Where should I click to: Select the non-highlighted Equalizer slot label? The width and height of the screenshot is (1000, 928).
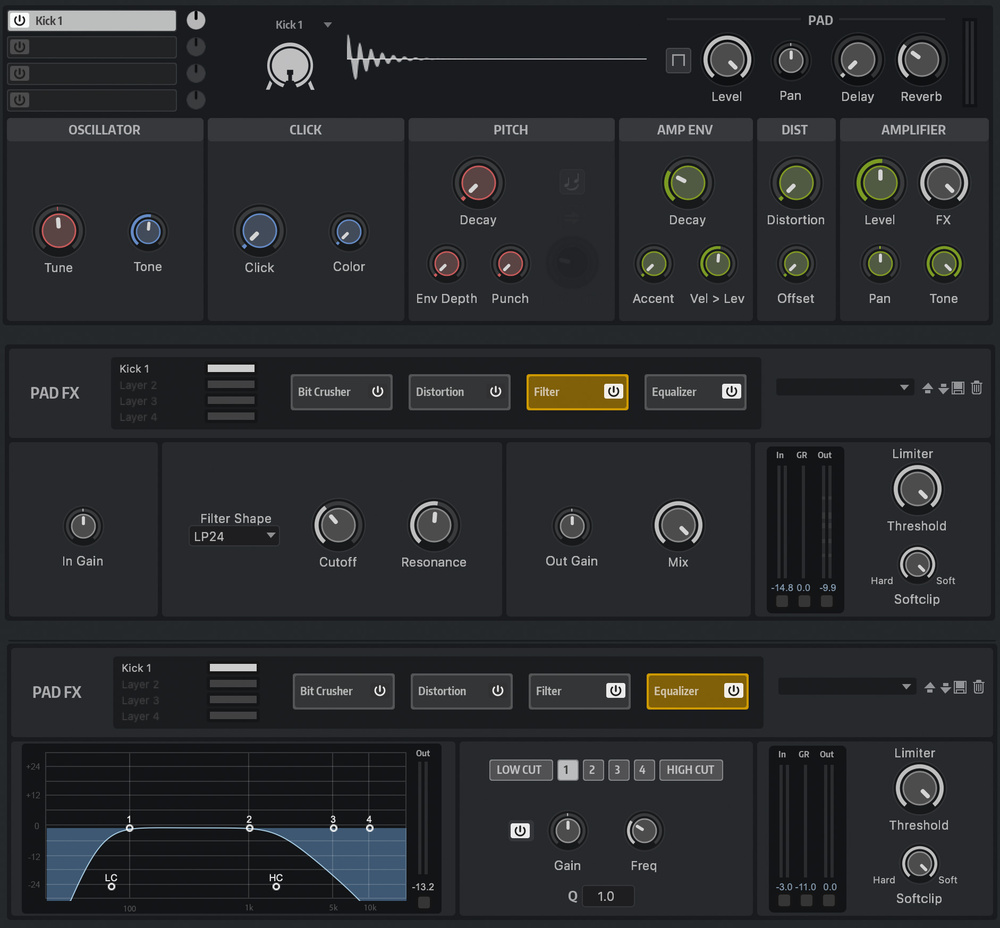tap(674, 392)
